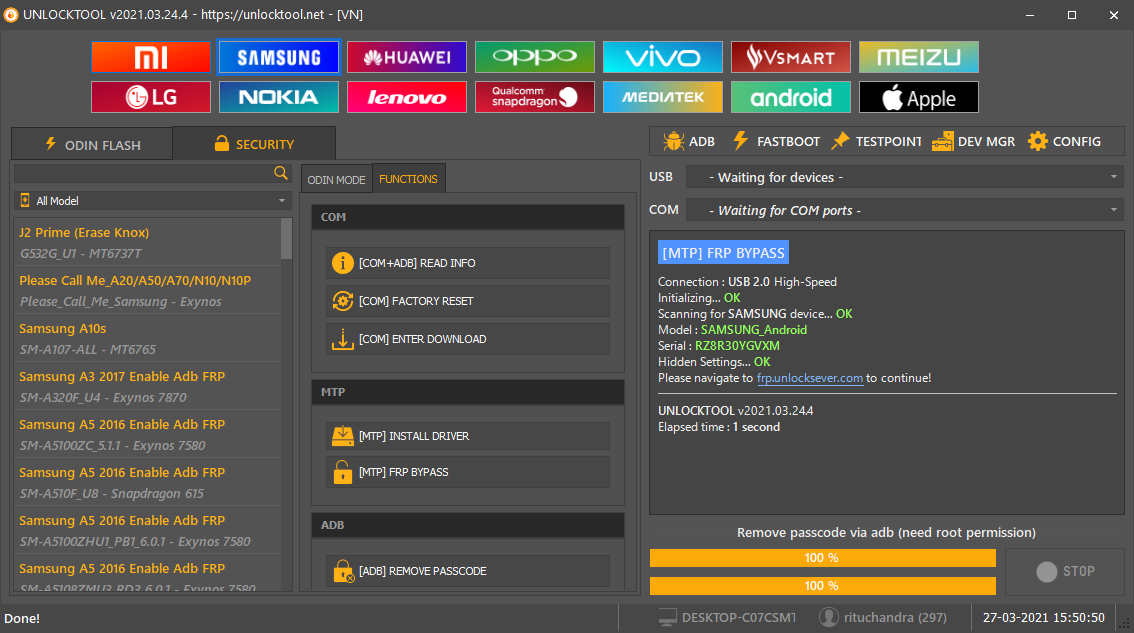Open the frp.unlocksever.com link
This screenshot has height=633, width=1134.
(809, 378)
